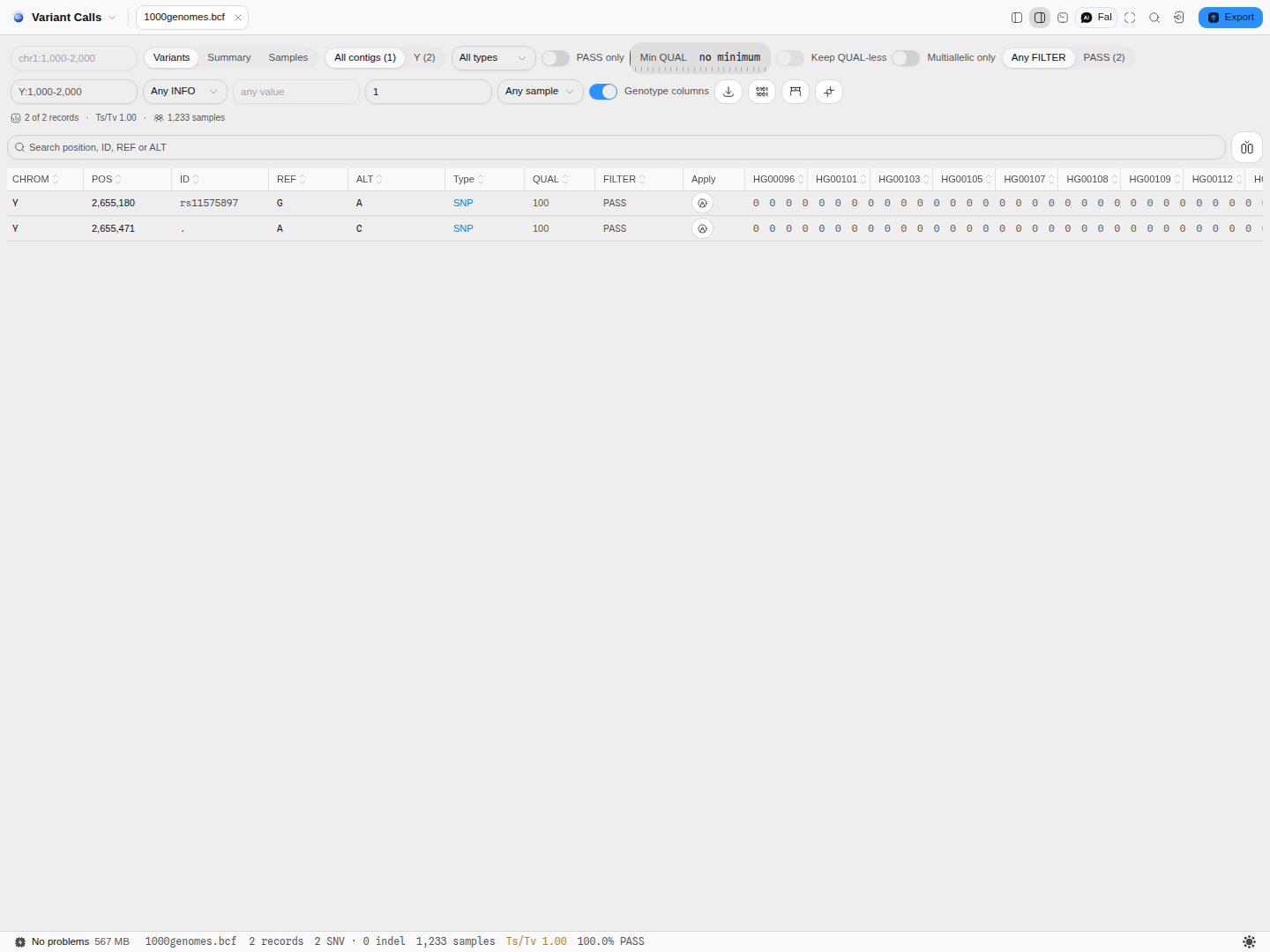Screen dimensions: 1270x952
Task: Click the Variant Calls app logo
Action: click(19, 18)
